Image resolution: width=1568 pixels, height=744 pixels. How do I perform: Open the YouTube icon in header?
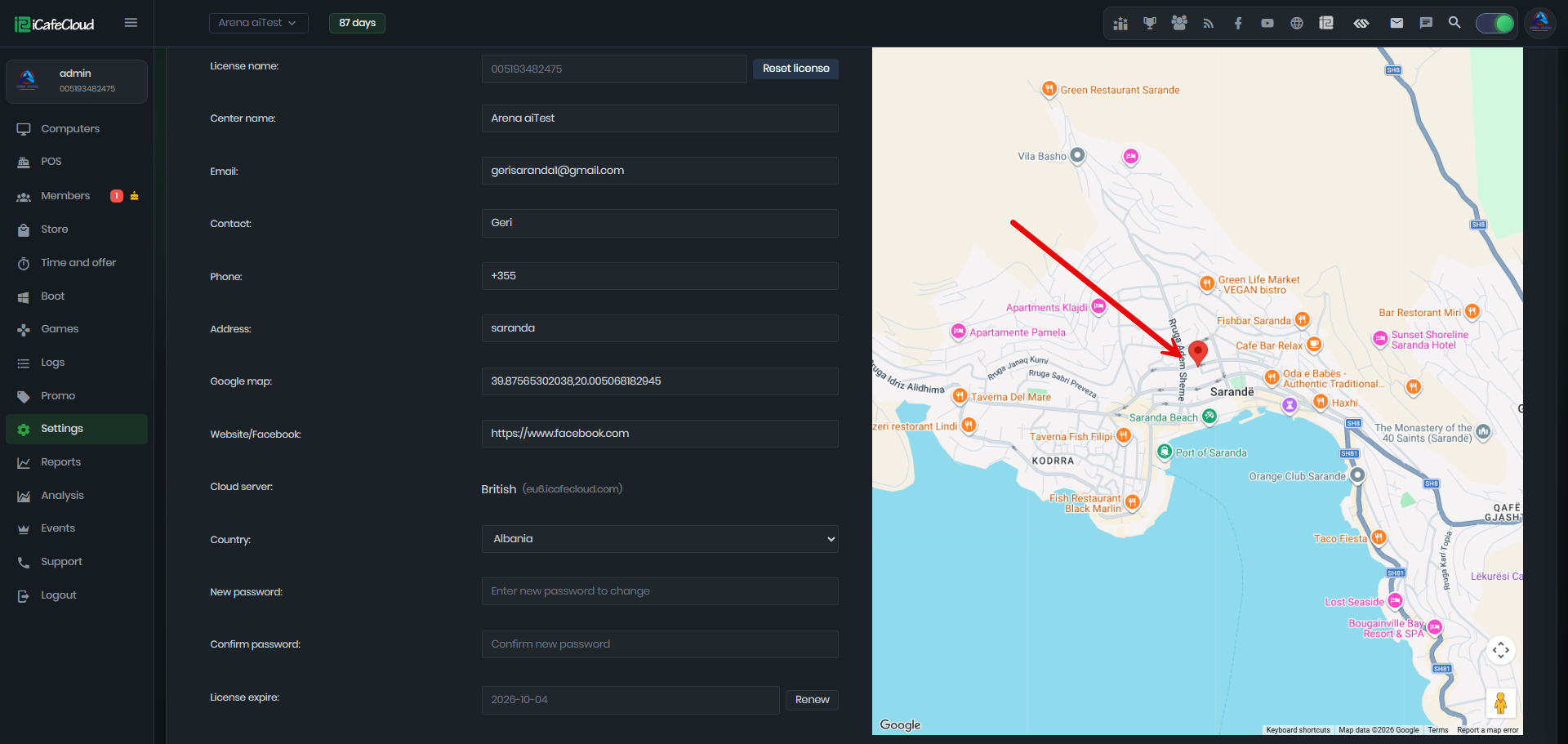pos(1267,23)
